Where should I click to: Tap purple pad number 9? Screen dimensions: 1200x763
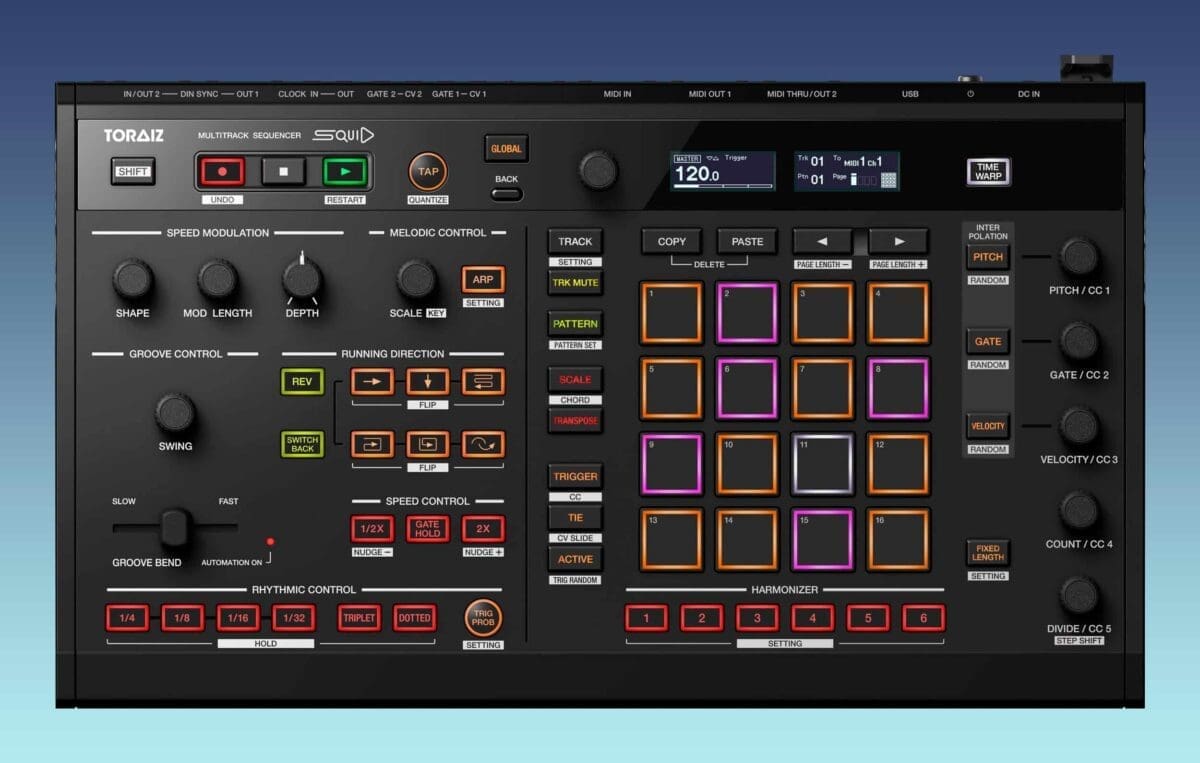pyautogui.click(x=671, y=464)
